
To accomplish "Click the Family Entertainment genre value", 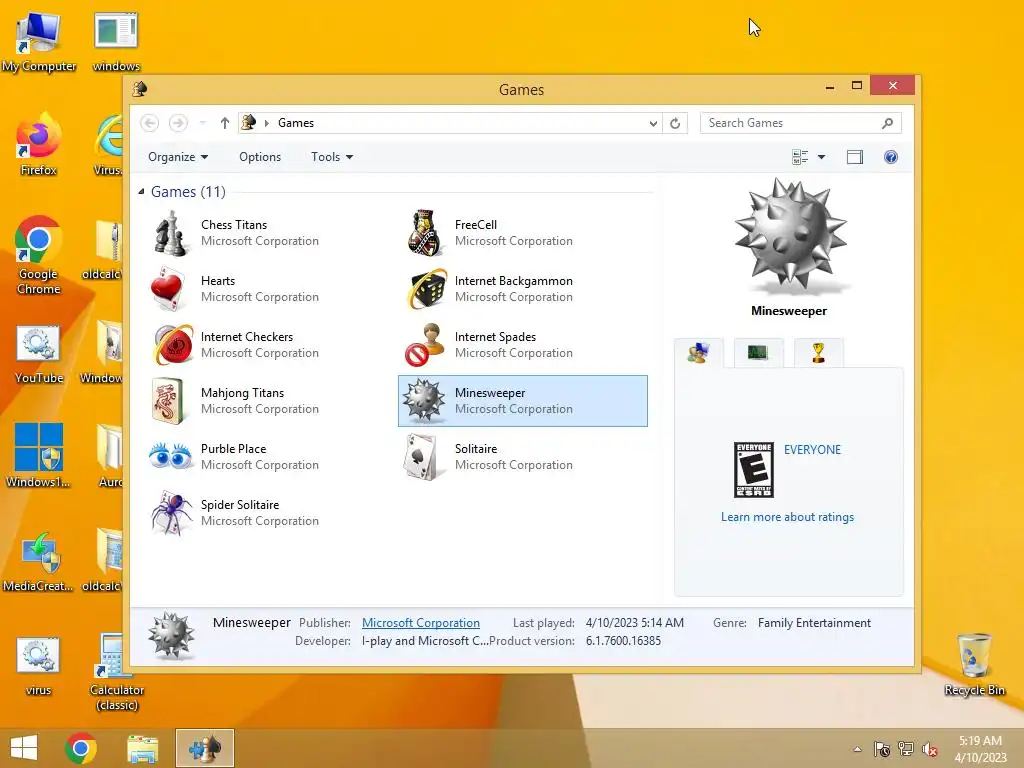I will click(814, 623).
